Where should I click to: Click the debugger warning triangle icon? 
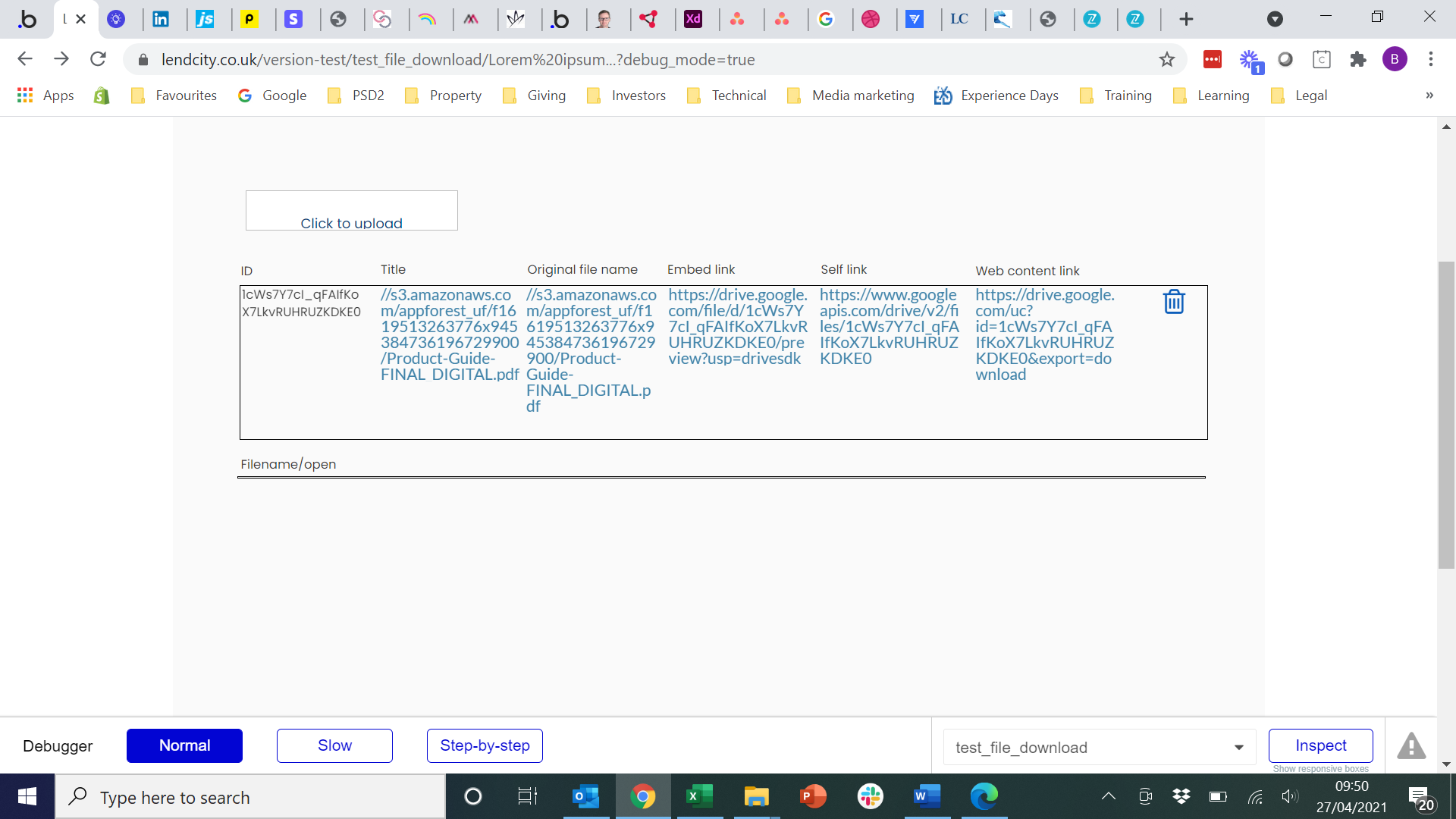[x=1410, y=746]
